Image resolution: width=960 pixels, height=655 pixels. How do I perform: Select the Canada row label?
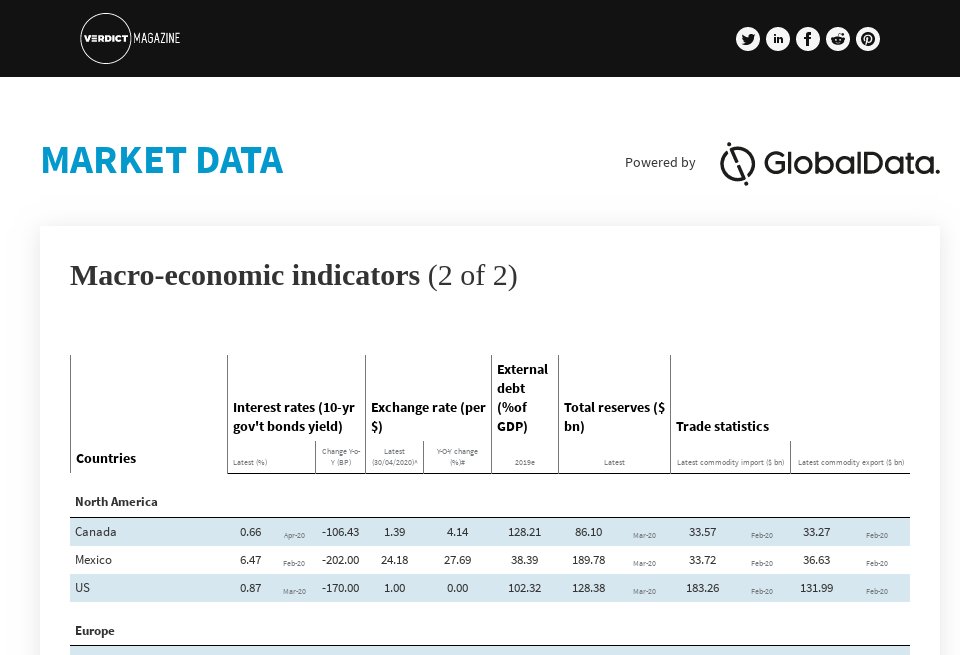tap(96, 532)
